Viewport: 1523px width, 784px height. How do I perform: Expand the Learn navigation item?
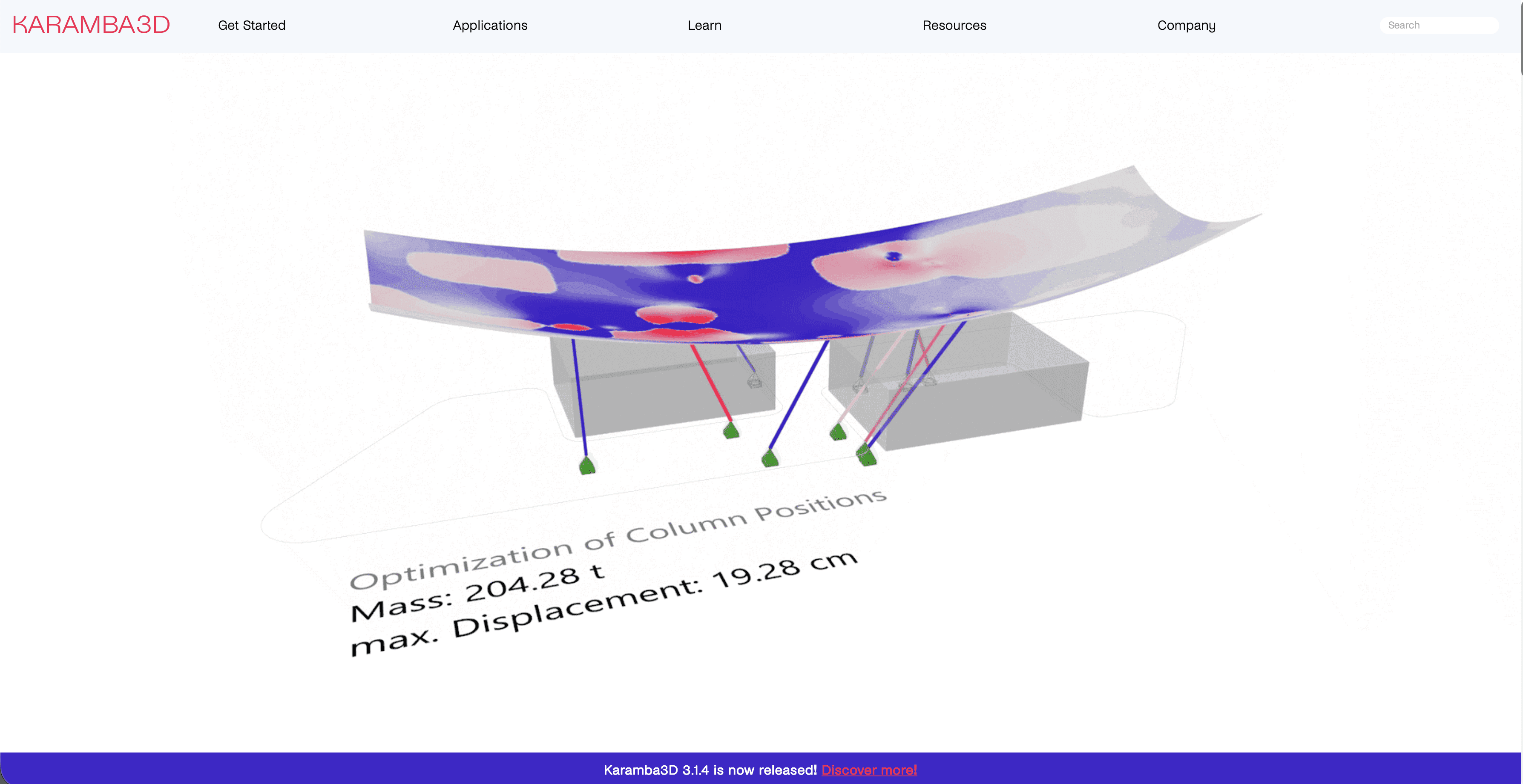coord(704,26)
